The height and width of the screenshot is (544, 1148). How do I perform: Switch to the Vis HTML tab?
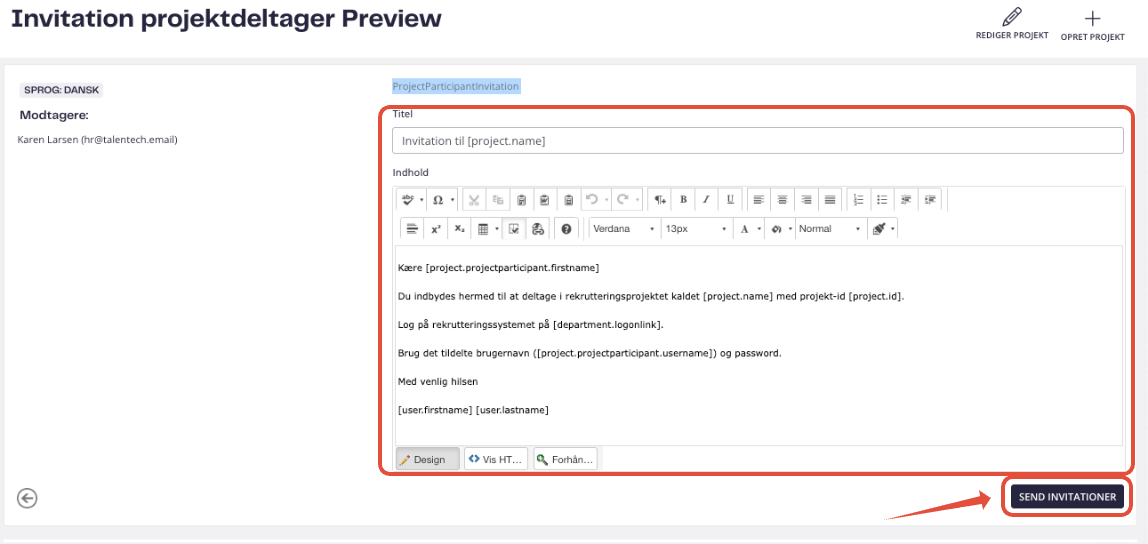[x=496, y=460]
